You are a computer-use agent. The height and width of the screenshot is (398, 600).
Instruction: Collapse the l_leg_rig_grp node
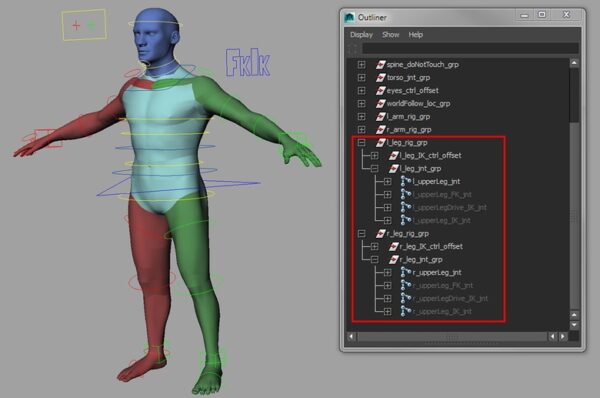(361, 142)
